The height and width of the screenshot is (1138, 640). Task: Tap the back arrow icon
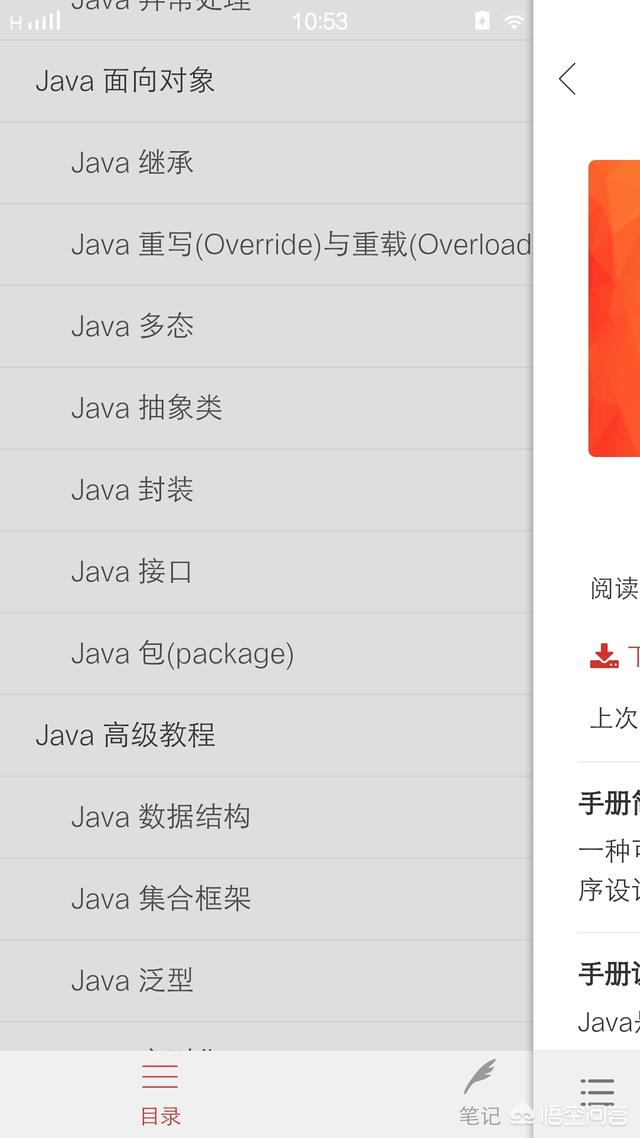(x=567, y=78)
